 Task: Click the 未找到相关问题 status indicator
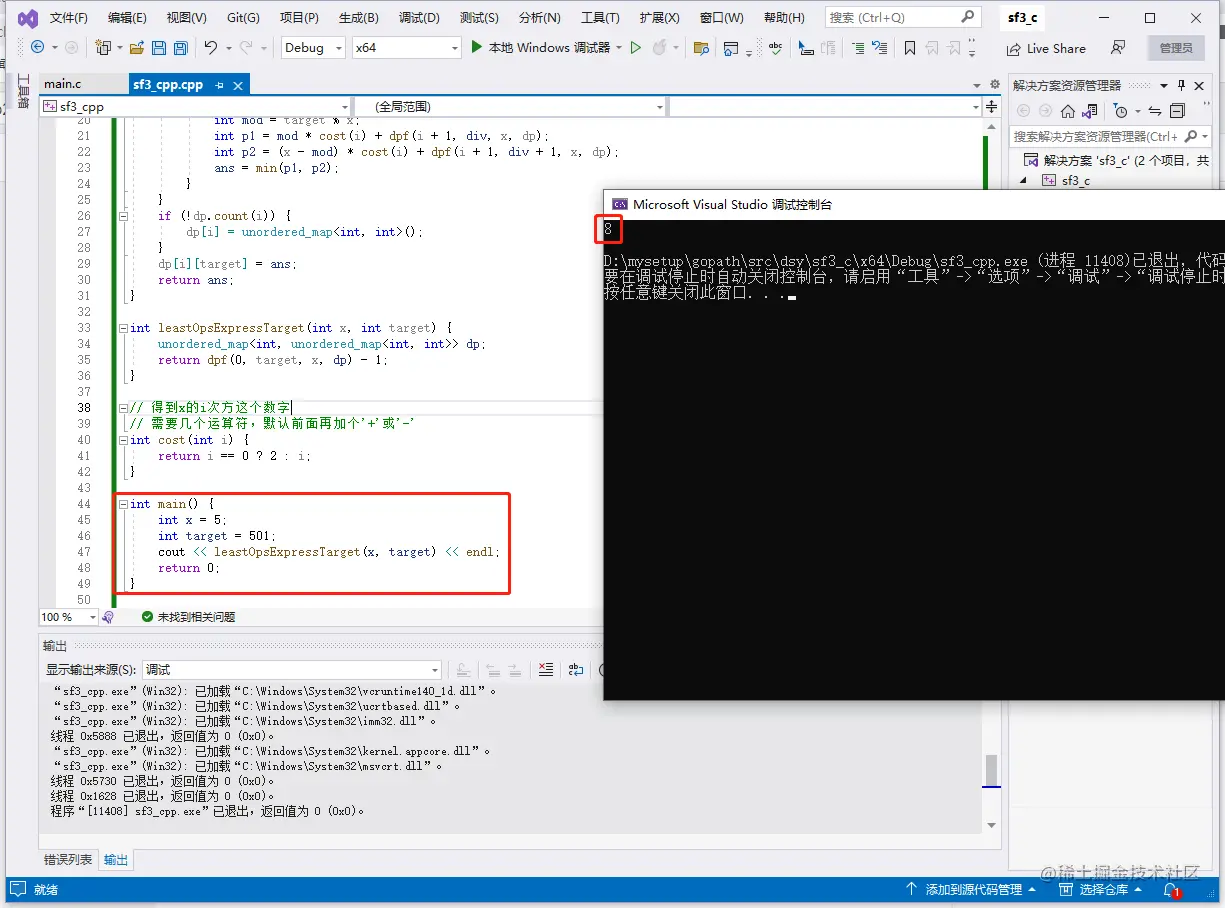point(188,617)
